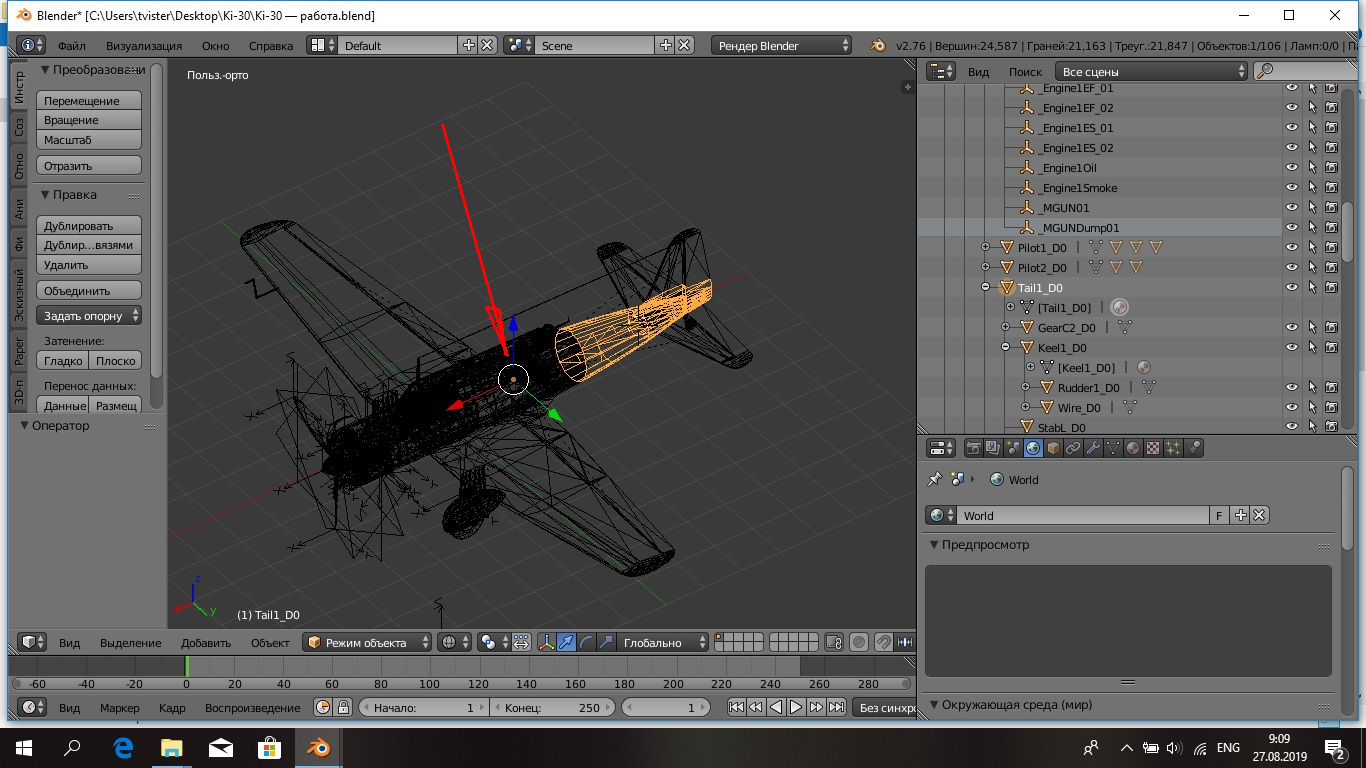Pin the properties context with pushpin icon

(935, 479)
